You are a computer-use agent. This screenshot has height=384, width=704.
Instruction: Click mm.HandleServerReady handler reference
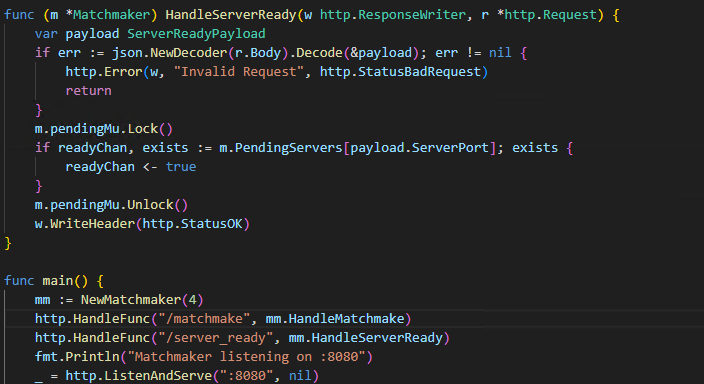[365, 338]
